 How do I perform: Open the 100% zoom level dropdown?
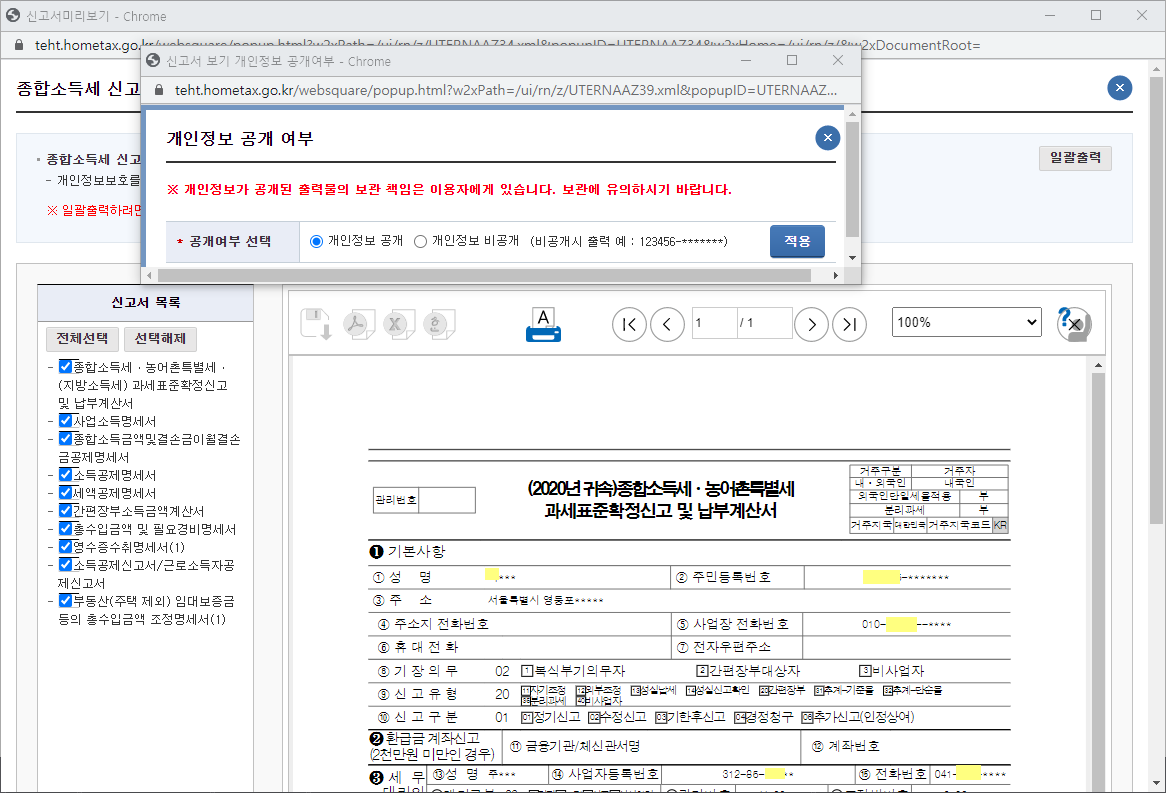pyautogui.click(x=966, y=322)
